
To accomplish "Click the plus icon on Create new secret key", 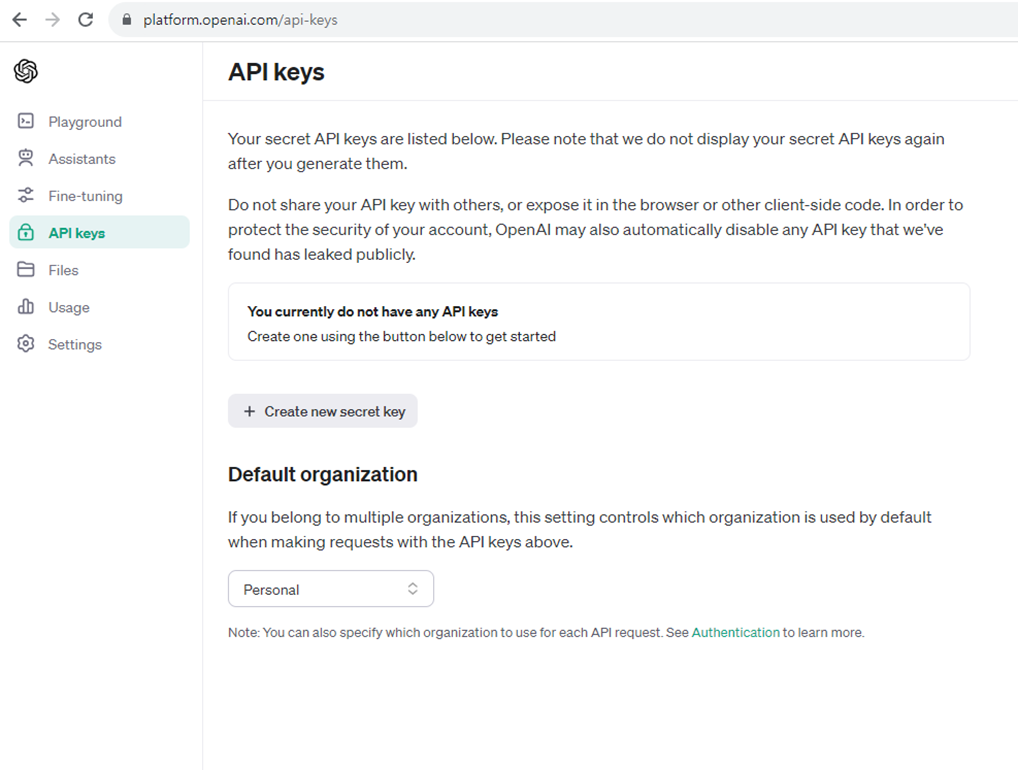I will coord(249,411).
